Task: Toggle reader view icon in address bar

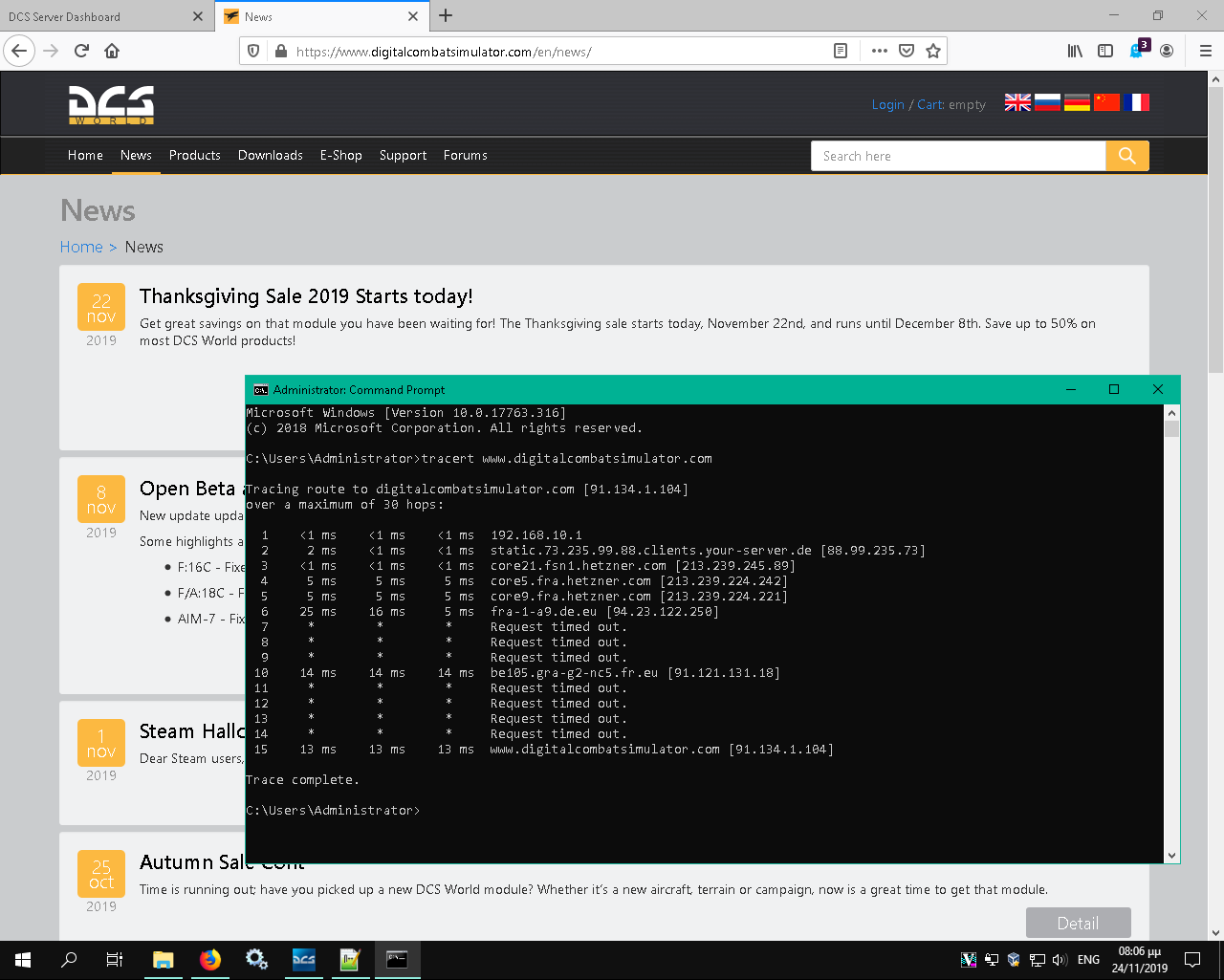Action: [841, 51]
